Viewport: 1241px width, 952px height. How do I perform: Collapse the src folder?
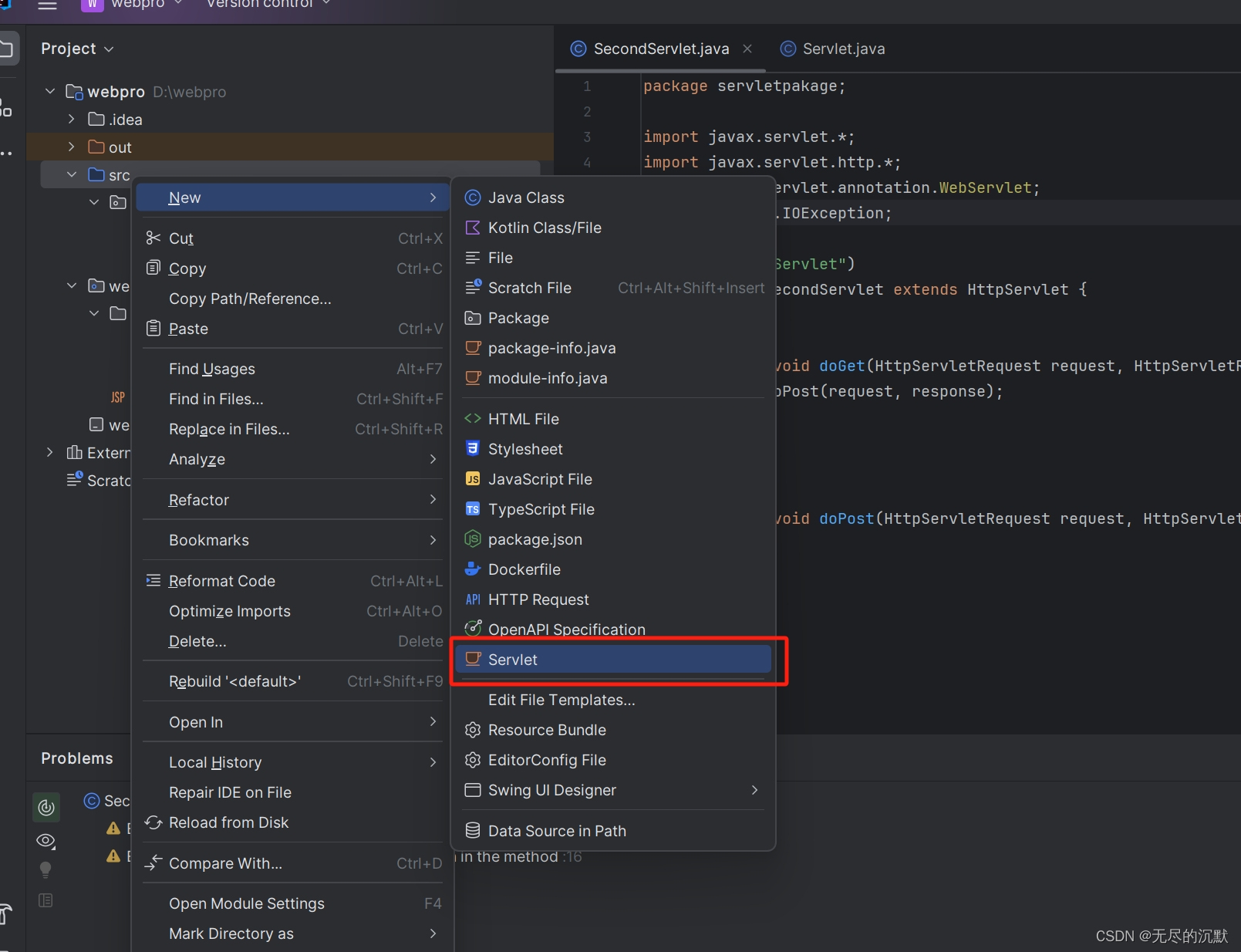(72, 174)
